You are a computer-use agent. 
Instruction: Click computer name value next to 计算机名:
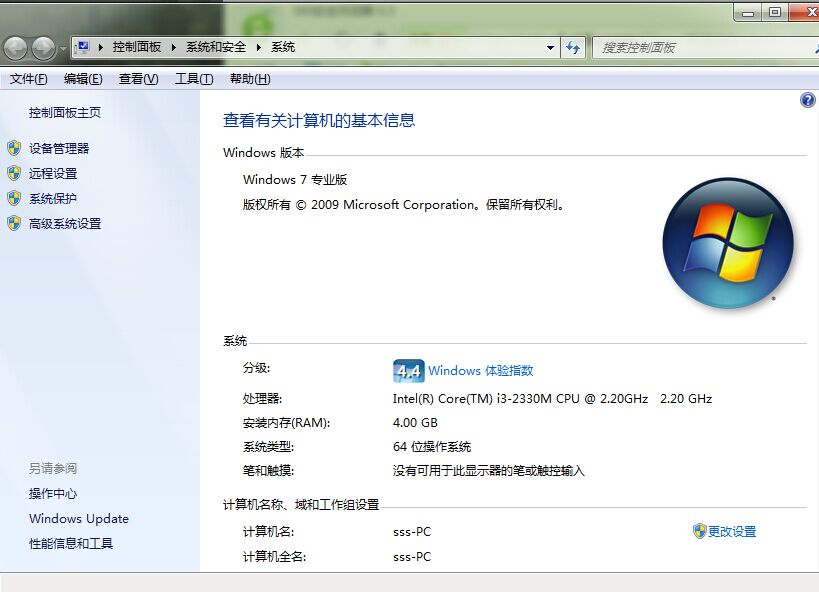(x=412, y=532)
